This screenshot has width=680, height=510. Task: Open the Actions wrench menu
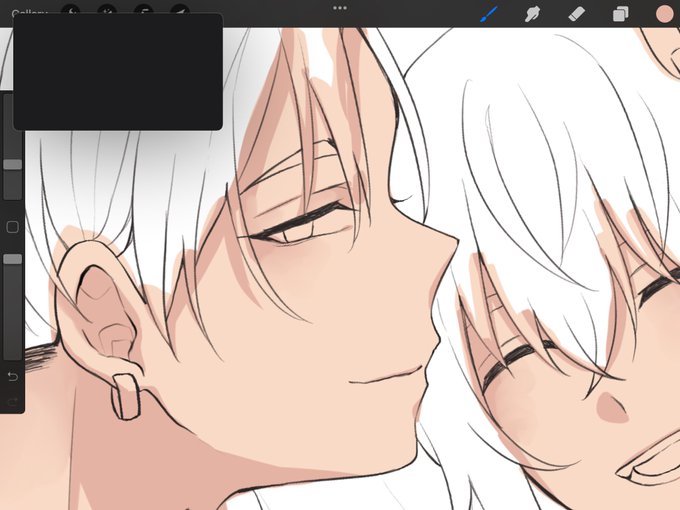tap(71, 10)
